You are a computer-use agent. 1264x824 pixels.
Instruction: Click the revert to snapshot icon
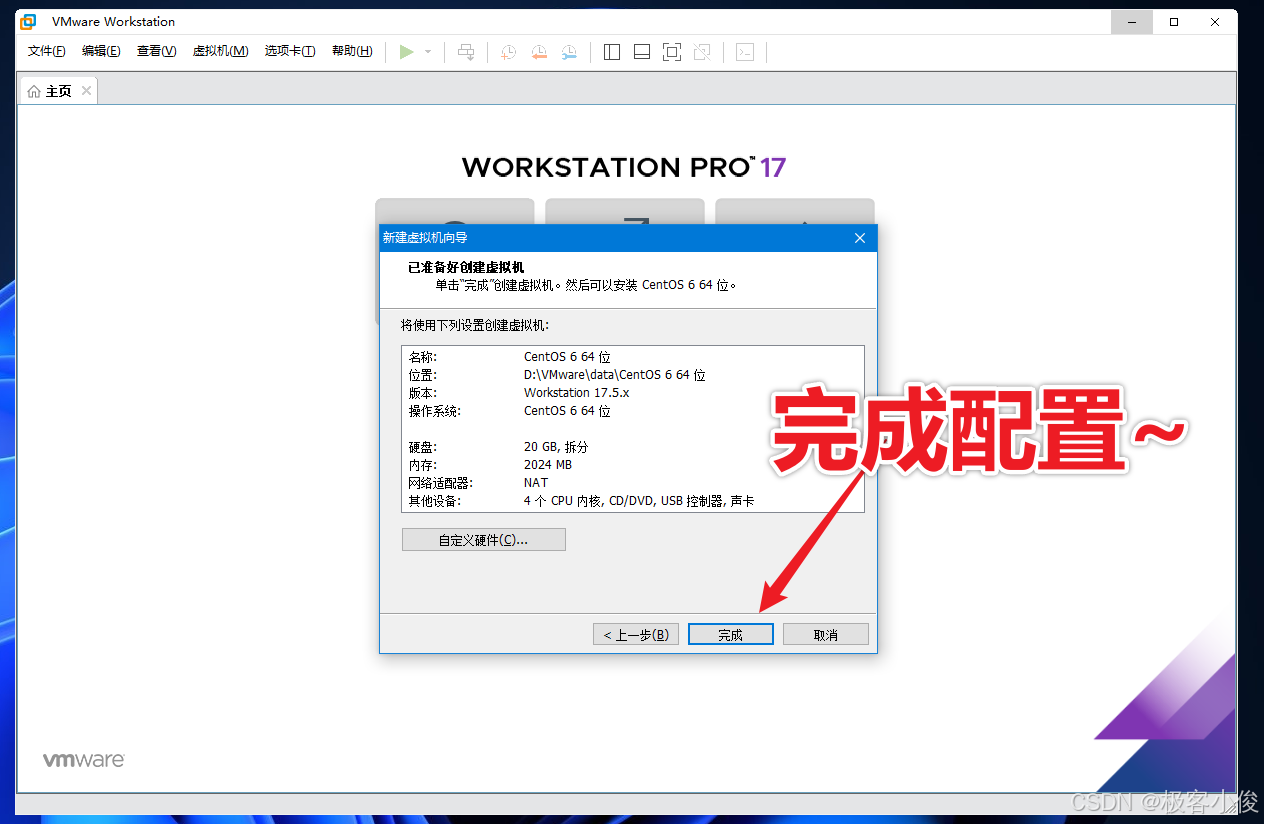pos(539,52)
